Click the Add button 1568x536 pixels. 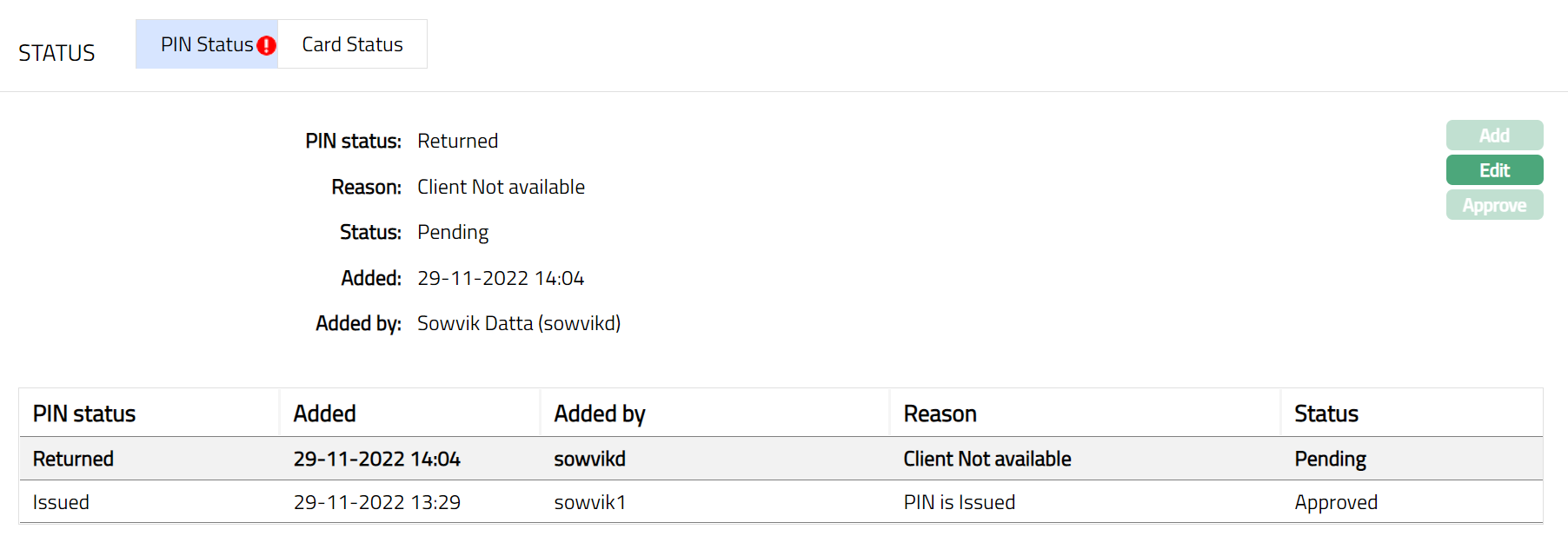click(1494, 136)
